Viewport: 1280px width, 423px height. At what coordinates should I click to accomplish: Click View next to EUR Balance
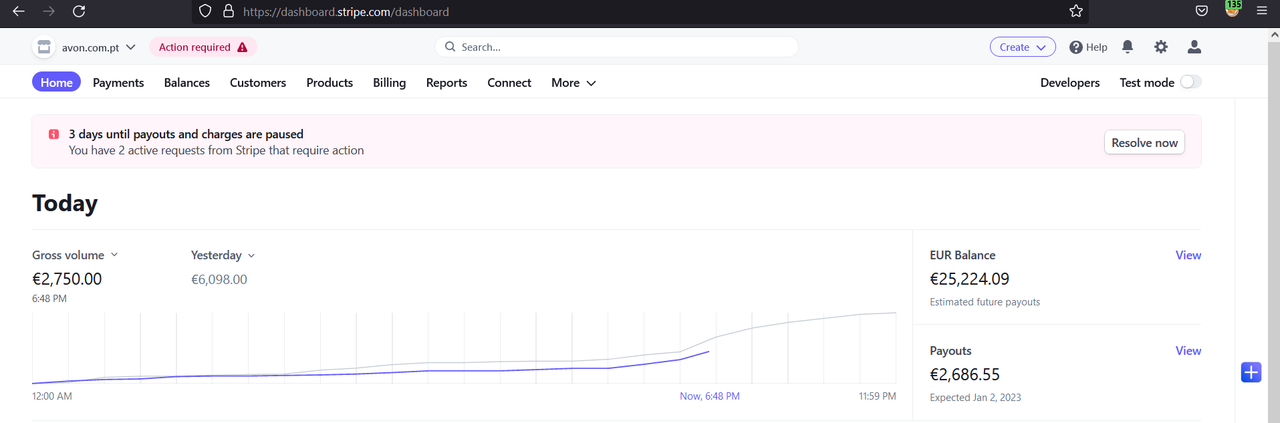1188,255
